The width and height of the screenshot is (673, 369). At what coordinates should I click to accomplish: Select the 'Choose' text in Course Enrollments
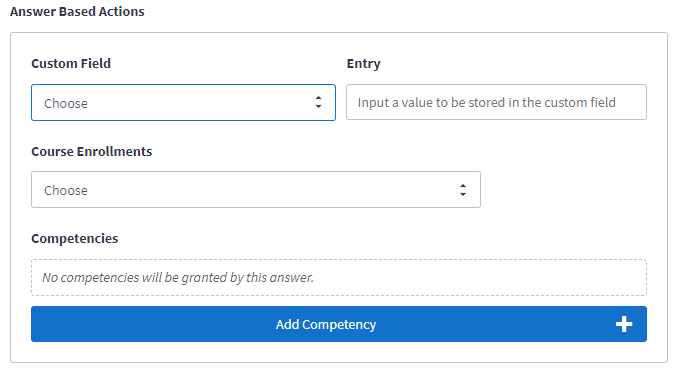(66, 191)
